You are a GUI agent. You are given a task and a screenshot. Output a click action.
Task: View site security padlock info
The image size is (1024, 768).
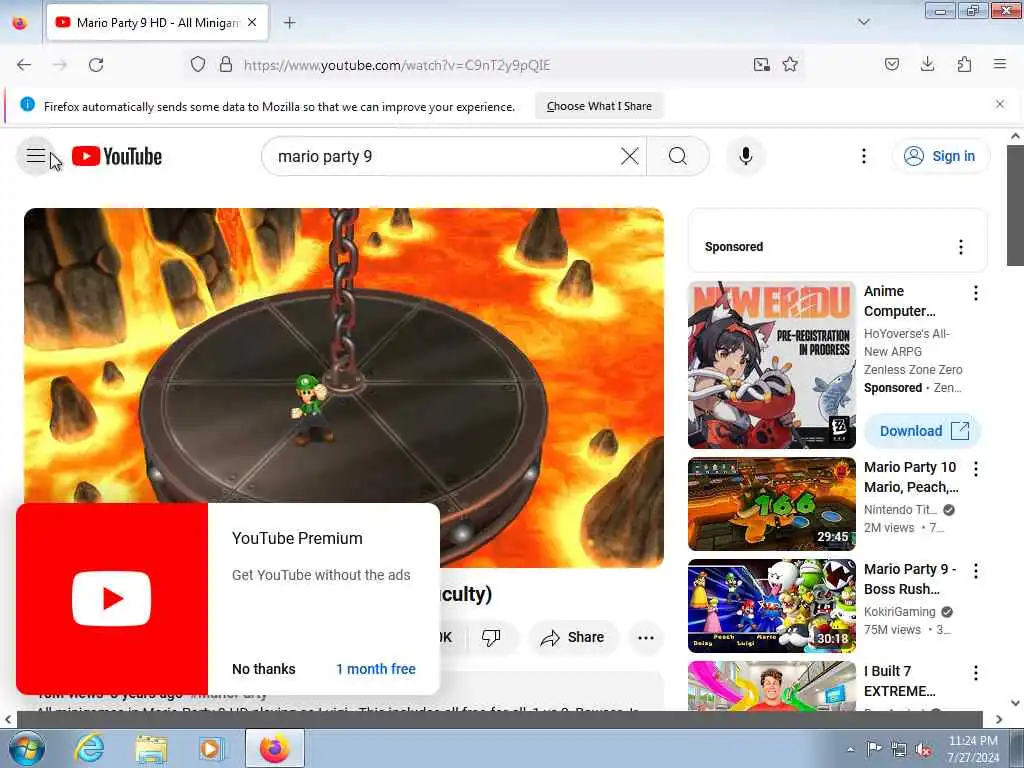coord(226,65)
